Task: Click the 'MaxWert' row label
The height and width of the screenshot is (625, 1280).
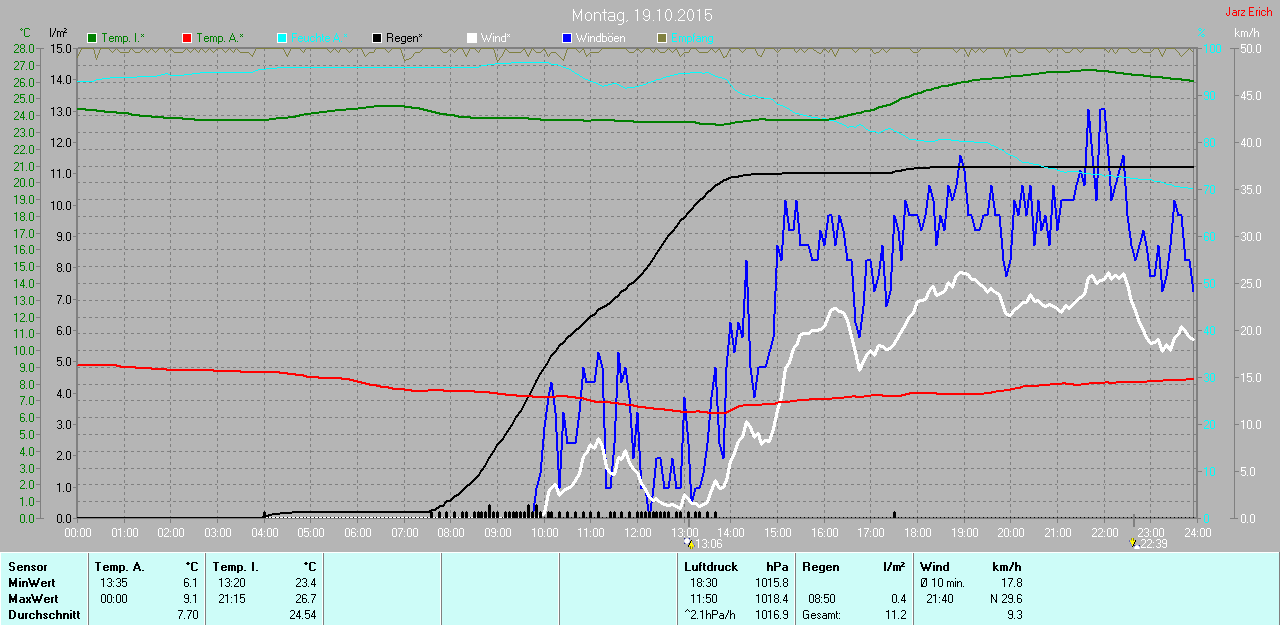Action: 32,599
